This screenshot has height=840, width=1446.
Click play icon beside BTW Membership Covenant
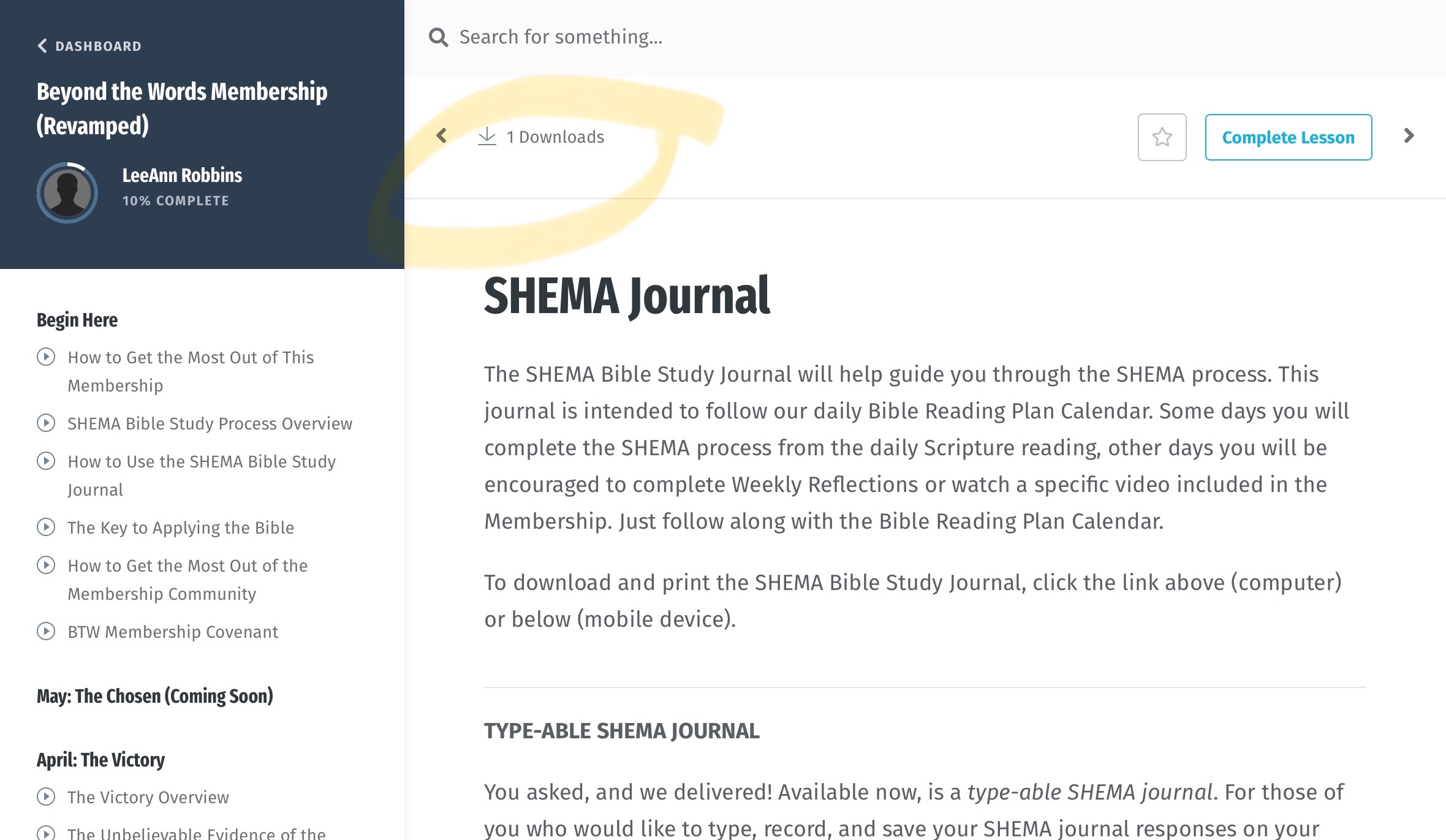pyautogui.click(x=46, y=631)
